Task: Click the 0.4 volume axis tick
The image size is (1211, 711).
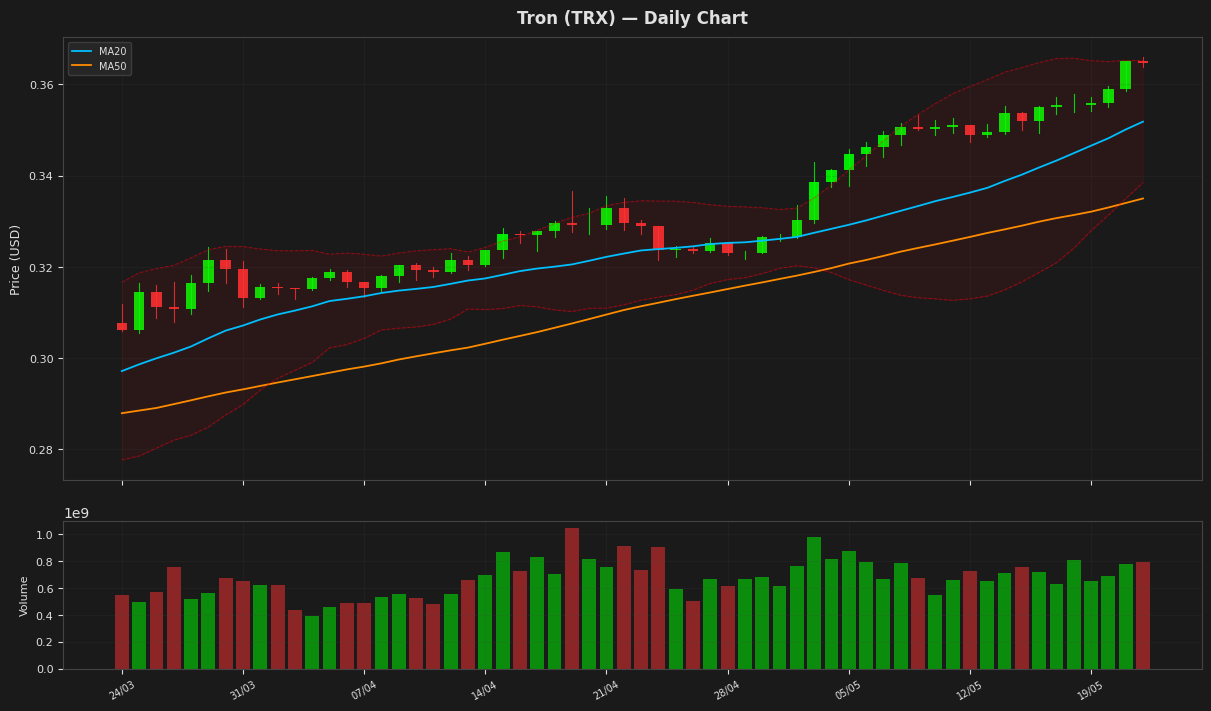Action: coord(46,616)
